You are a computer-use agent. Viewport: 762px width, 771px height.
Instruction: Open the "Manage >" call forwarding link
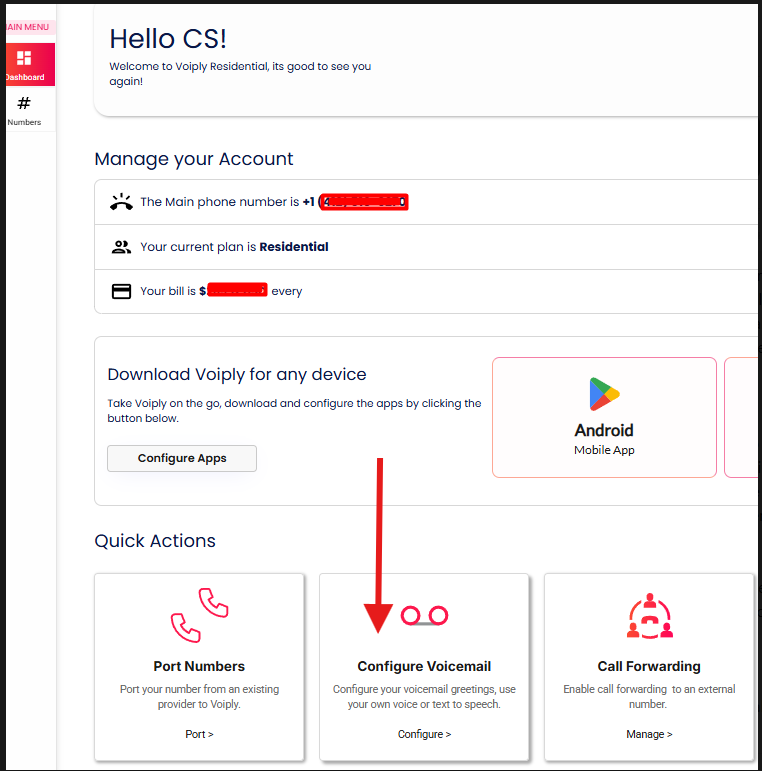[x=649, y=734]
